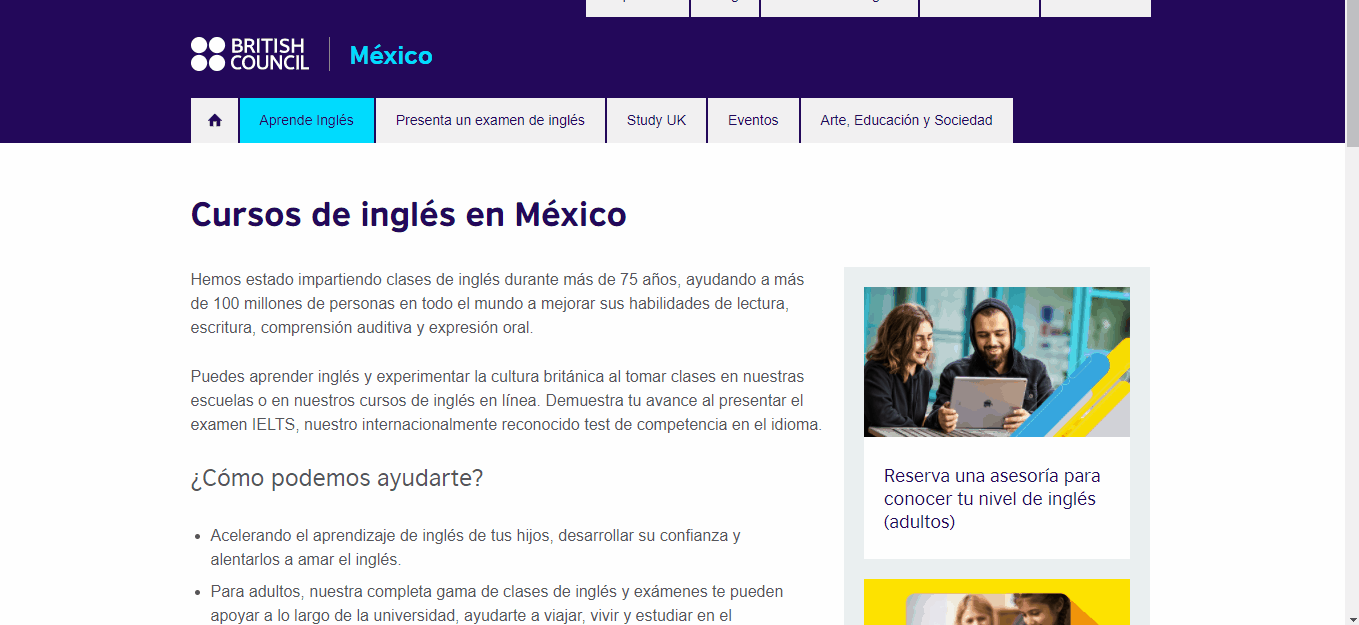
Task: Open the Aprende Inglés tab
Action: pyautogui.click(x=307, y=120)
